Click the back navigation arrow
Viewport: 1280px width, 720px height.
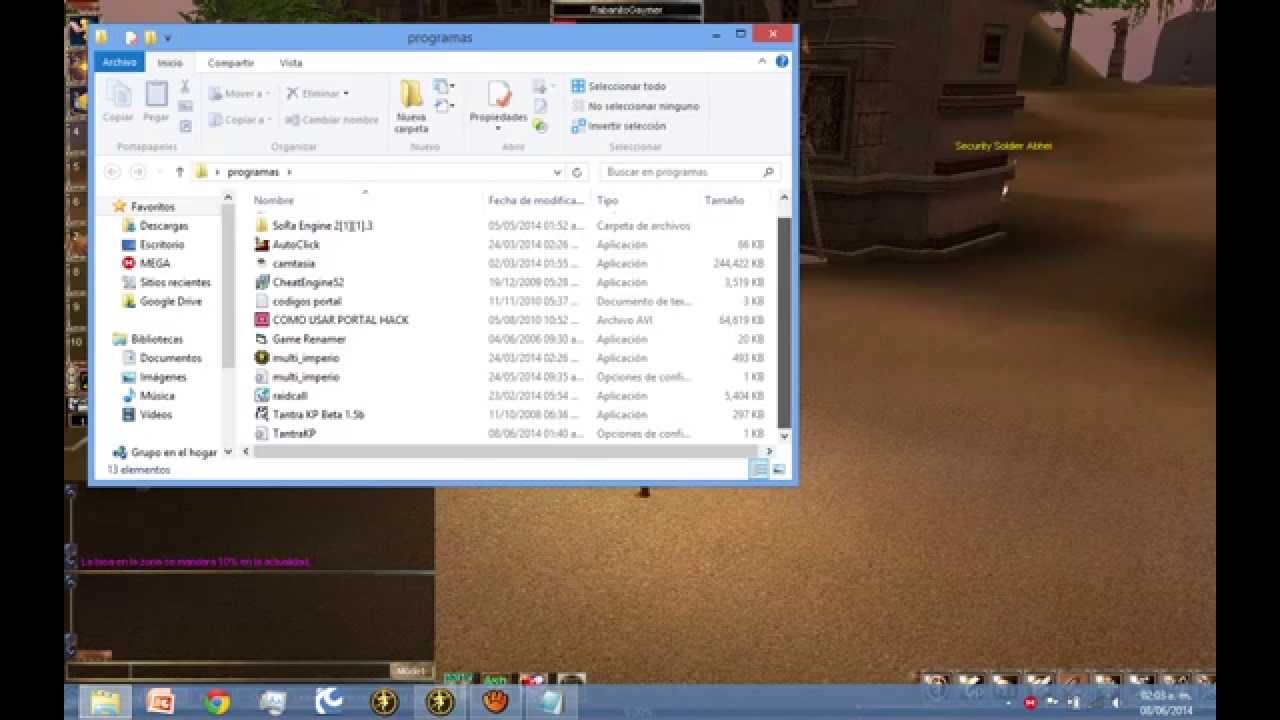point(112,172)
